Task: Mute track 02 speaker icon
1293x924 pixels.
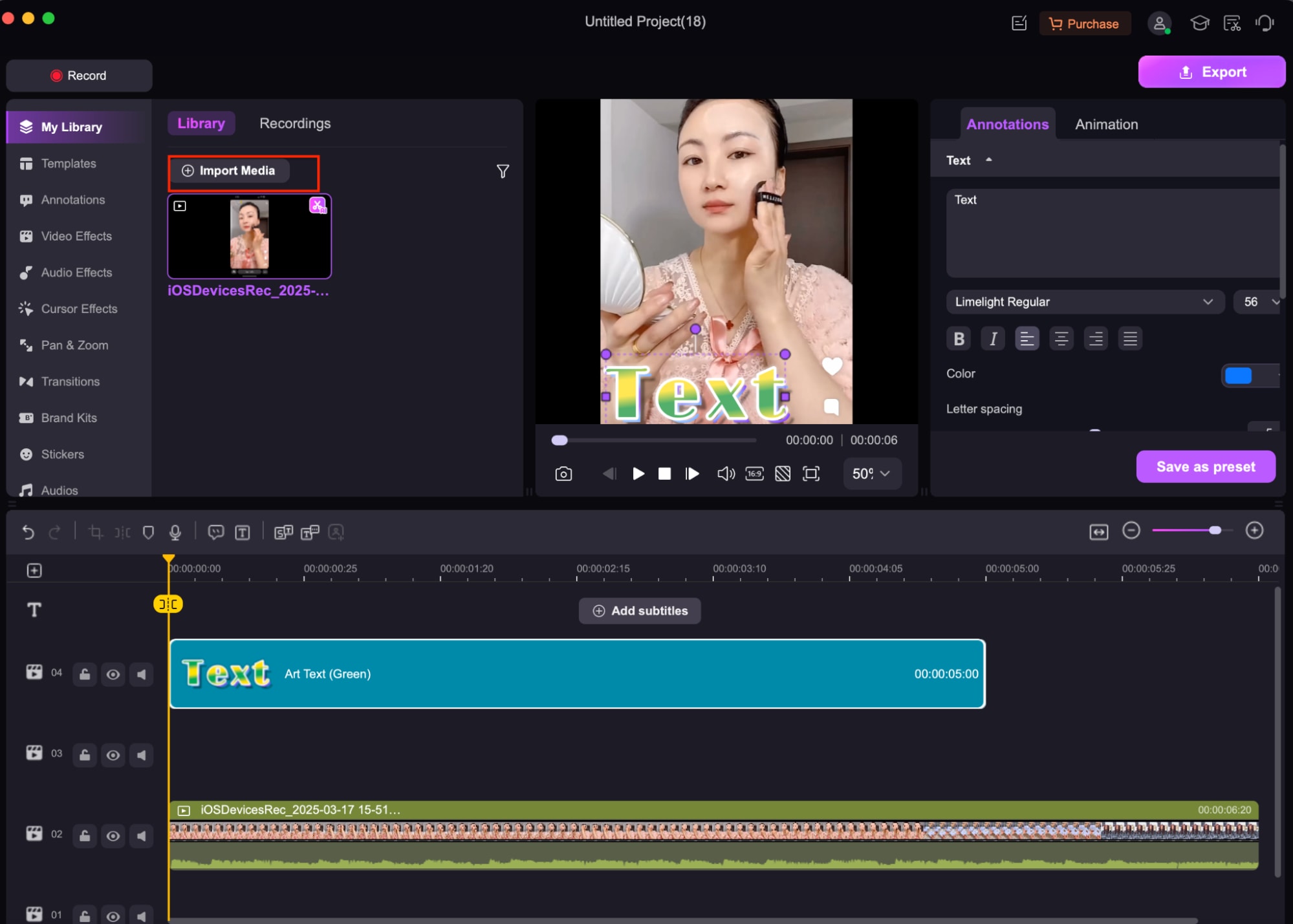Action: coord(141,835)
